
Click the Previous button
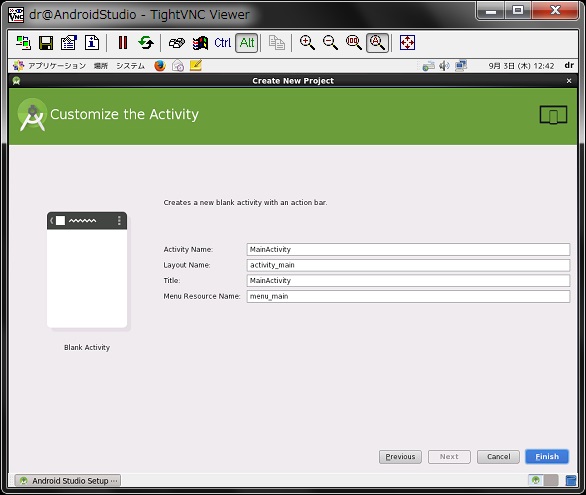click(x=400, y=457)
